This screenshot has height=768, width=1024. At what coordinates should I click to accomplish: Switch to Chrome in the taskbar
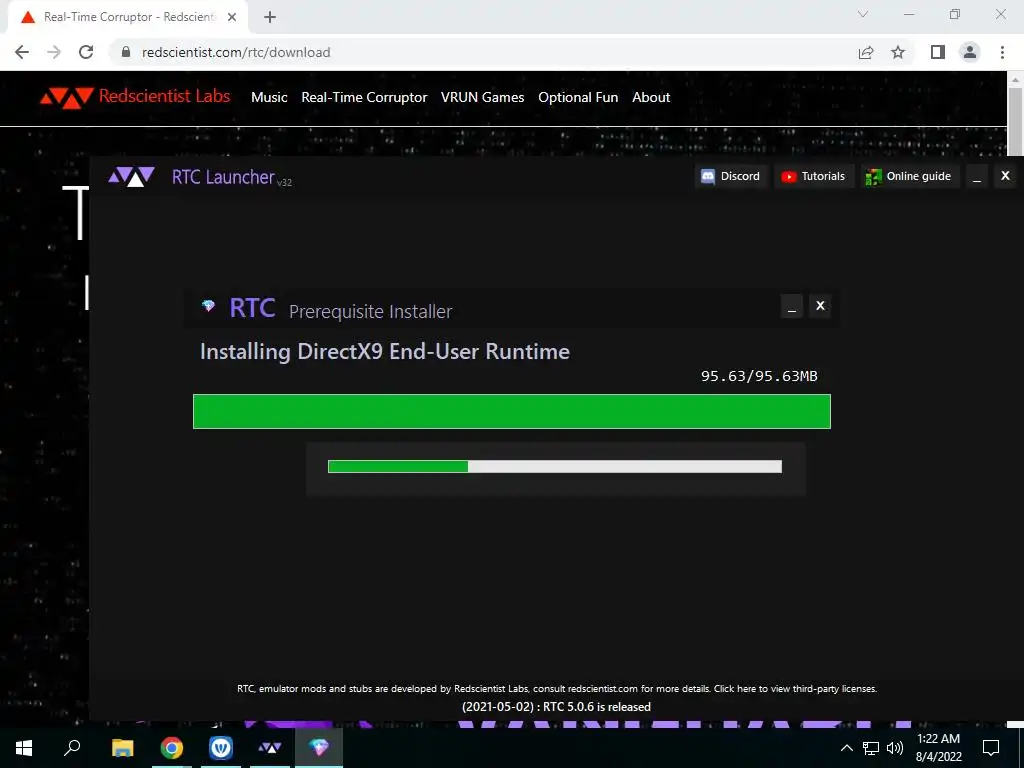[x=172, y=748]
